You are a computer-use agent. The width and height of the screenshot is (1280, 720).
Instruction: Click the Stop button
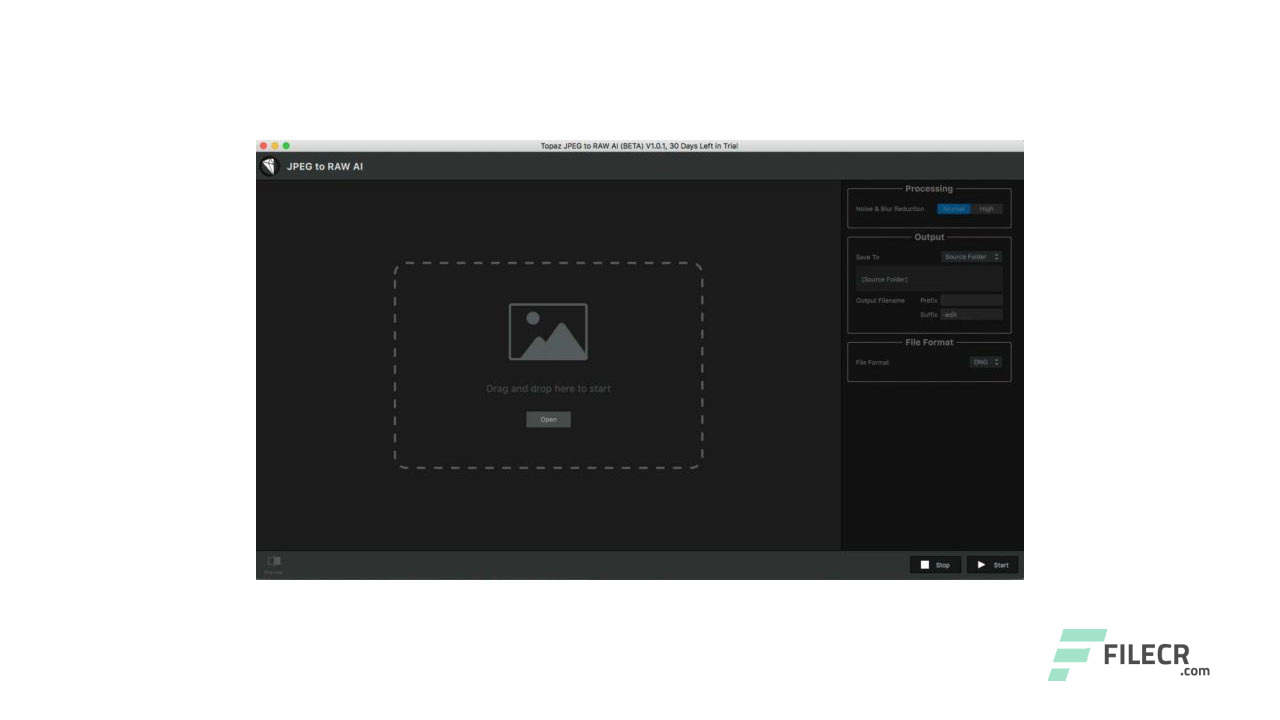(936, 565)
